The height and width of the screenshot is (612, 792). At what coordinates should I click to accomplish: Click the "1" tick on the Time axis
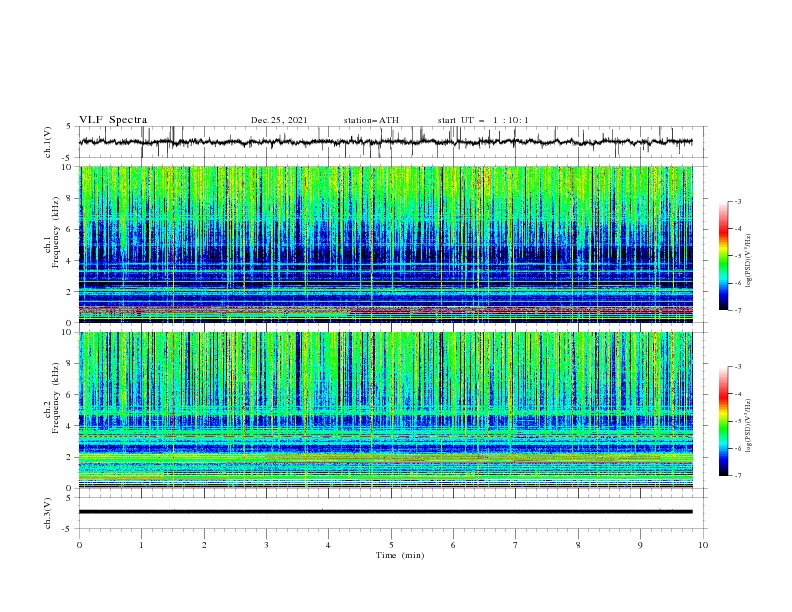tap(141, 545)
